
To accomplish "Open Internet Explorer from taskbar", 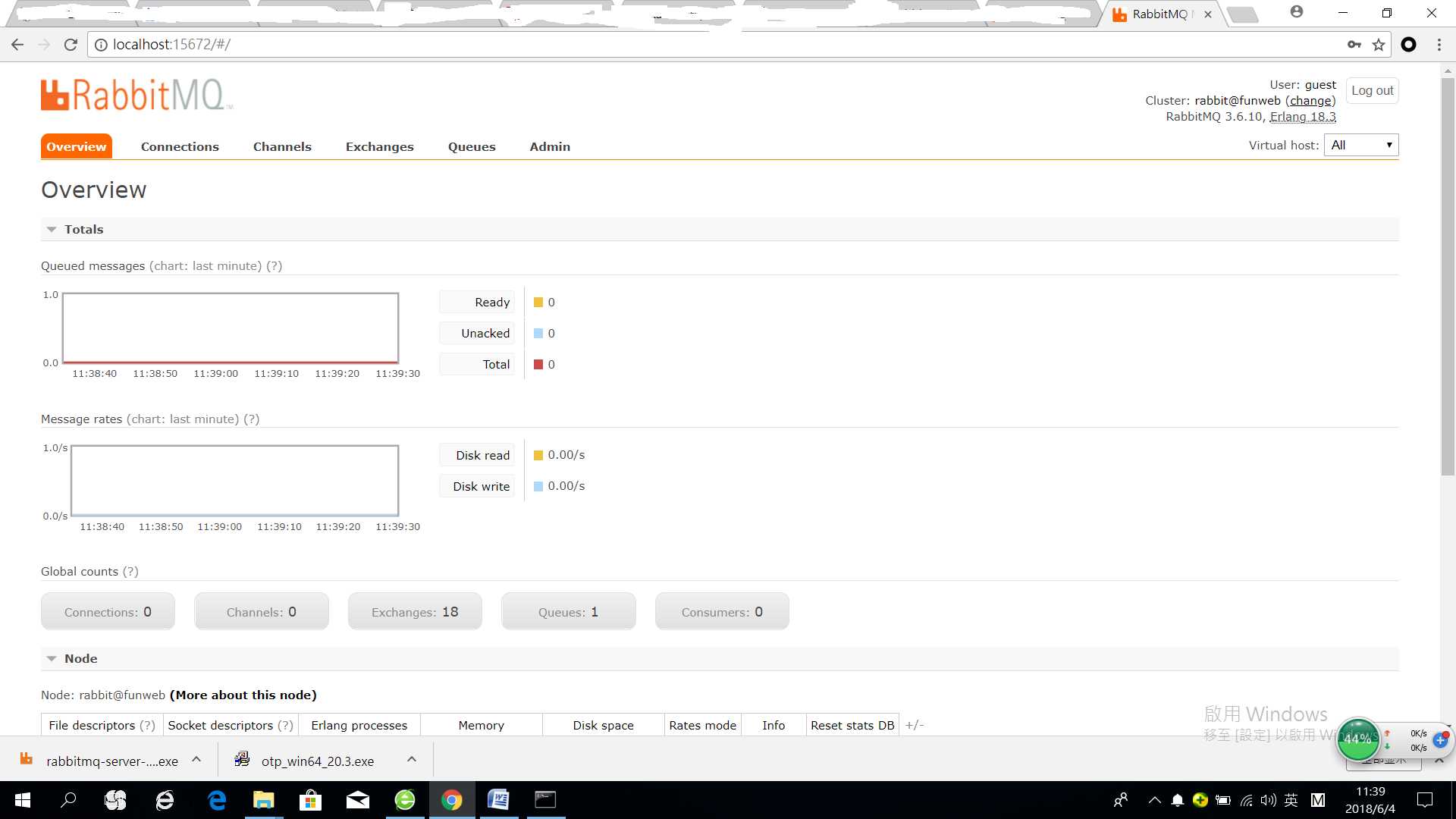I will [x=165, y=800].
